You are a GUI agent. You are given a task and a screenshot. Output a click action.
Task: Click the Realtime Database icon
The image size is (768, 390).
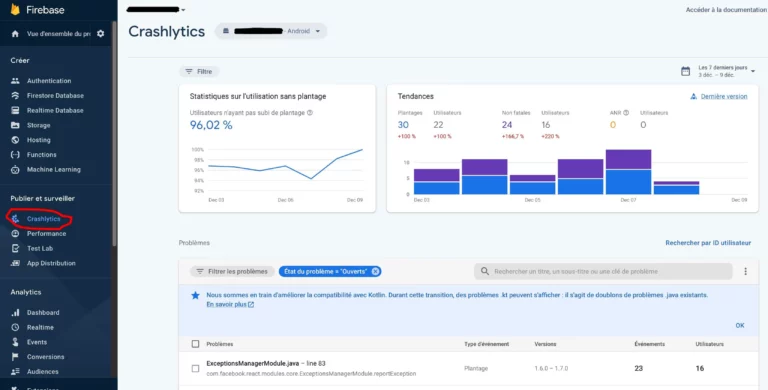[x=15, y=110]
